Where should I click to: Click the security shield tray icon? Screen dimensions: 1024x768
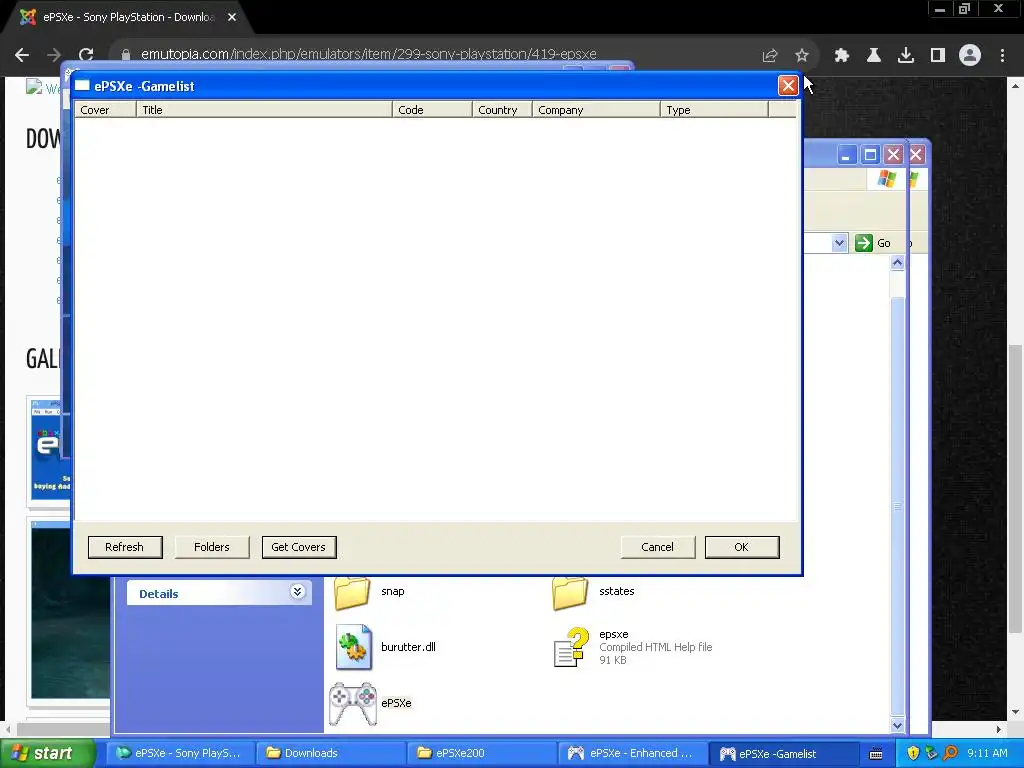[913, 753]
